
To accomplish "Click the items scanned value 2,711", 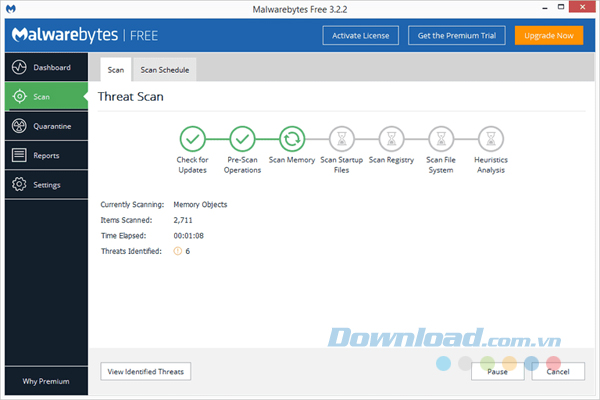I will [x=183, y=220].
